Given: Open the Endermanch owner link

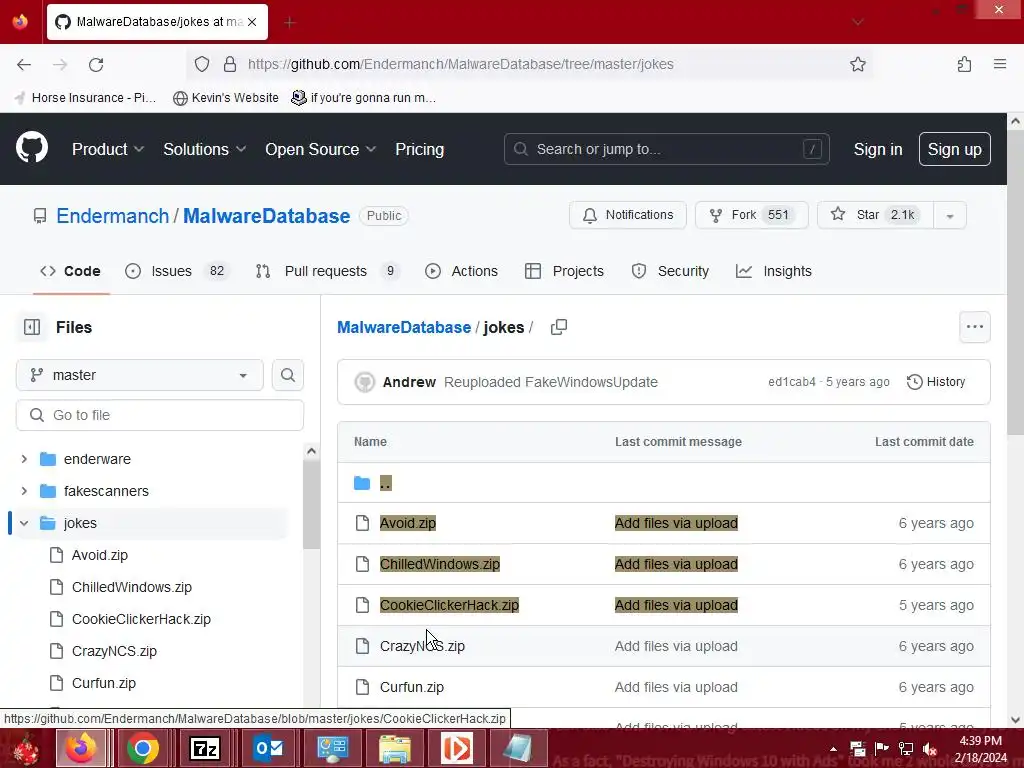Looking at the screenshot, I should pos(112,216).
